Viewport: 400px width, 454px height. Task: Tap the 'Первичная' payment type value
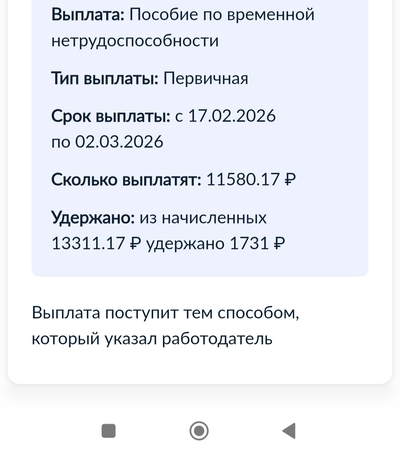[x=206, y=79]
